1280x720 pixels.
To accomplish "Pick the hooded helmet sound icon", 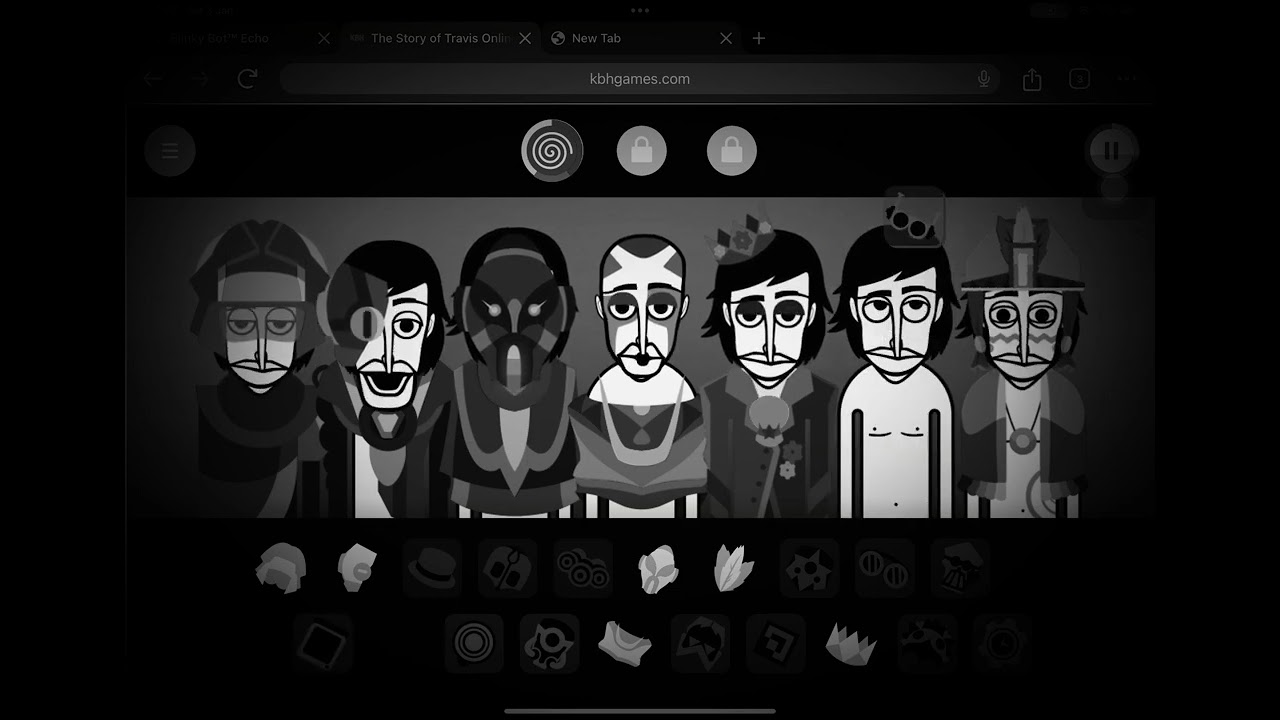I will pyautogui.click(x=281, y=568).
